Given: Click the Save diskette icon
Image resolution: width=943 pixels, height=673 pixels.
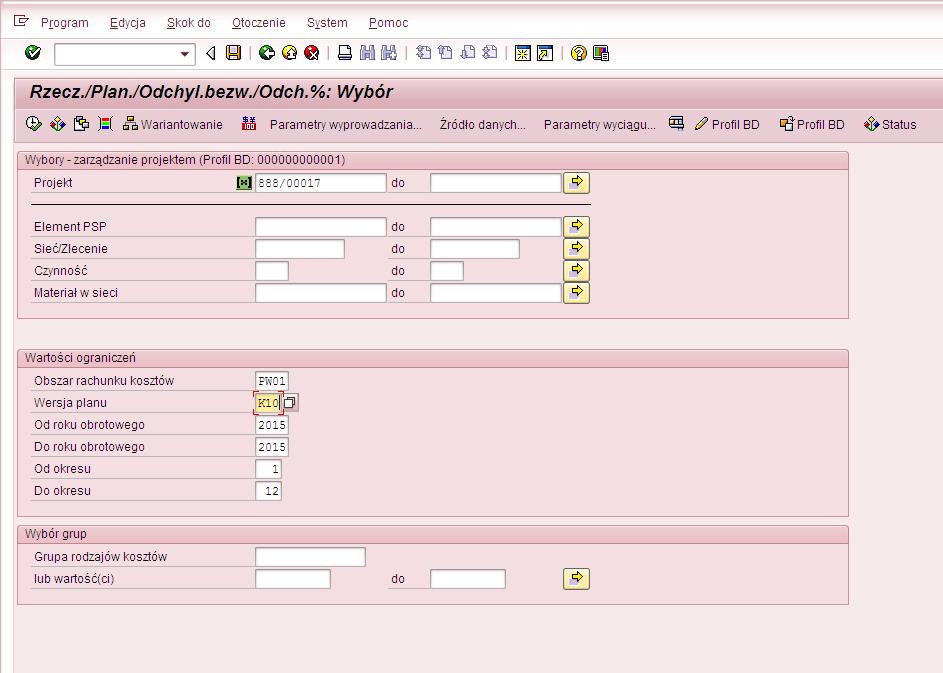Looking at the screenshot, I should coord(233,53).
